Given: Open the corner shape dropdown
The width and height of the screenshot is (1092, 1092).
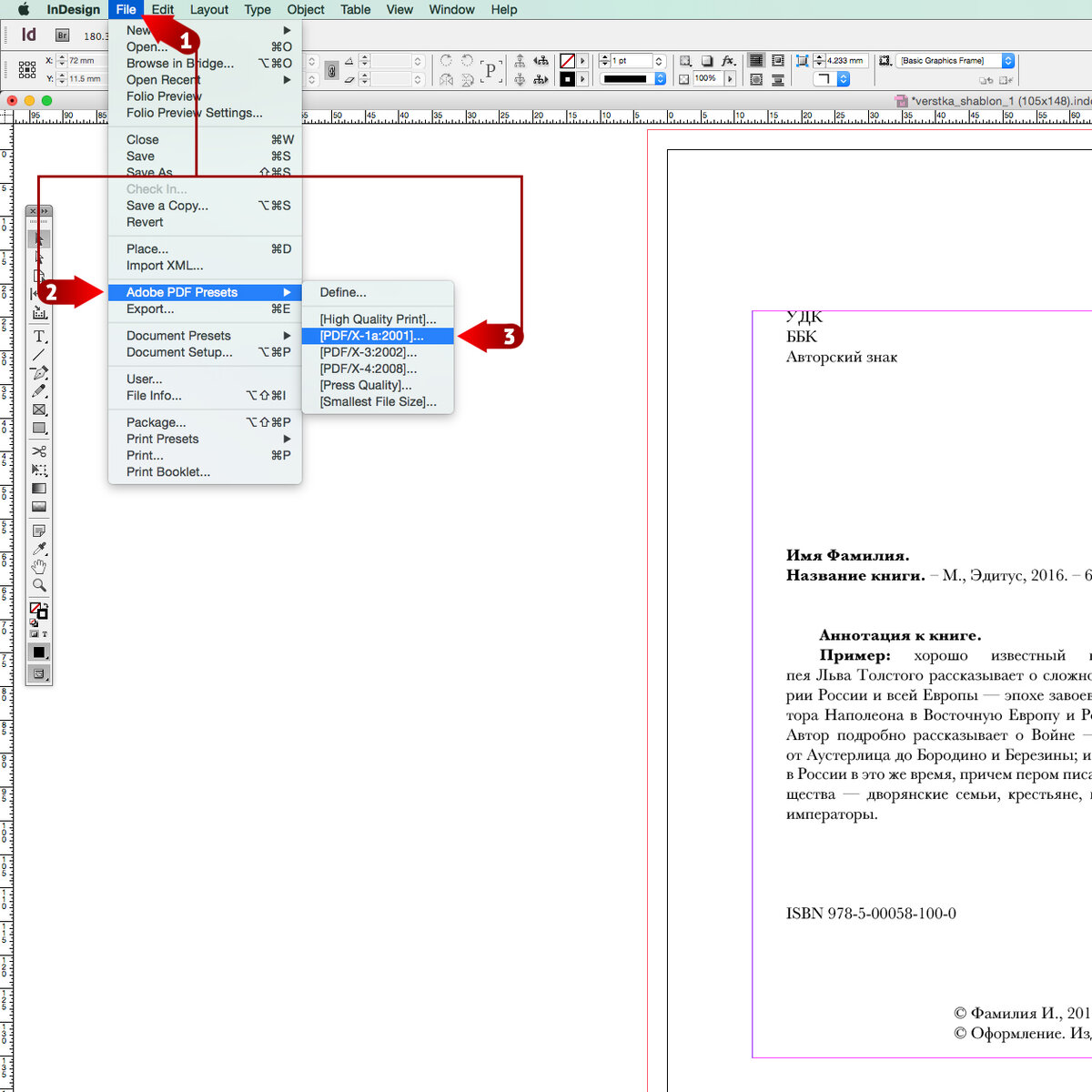Looking at the screenshot, I should tap(844, 79).
